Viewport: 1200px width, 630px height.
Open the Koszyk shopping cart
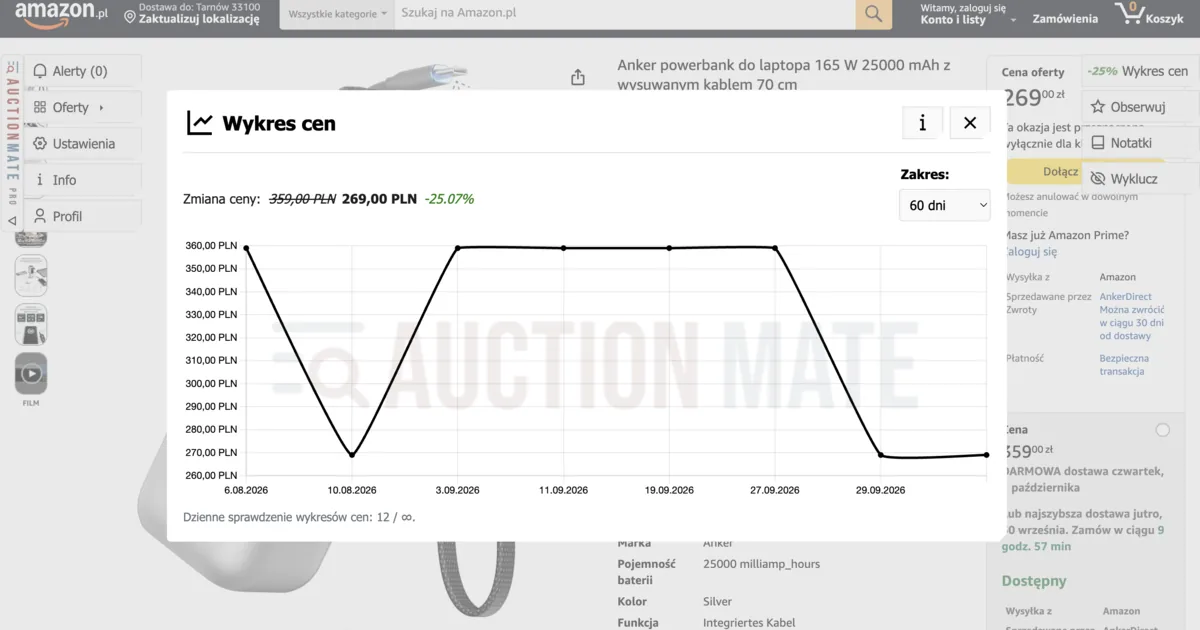tap(1150, 14)
